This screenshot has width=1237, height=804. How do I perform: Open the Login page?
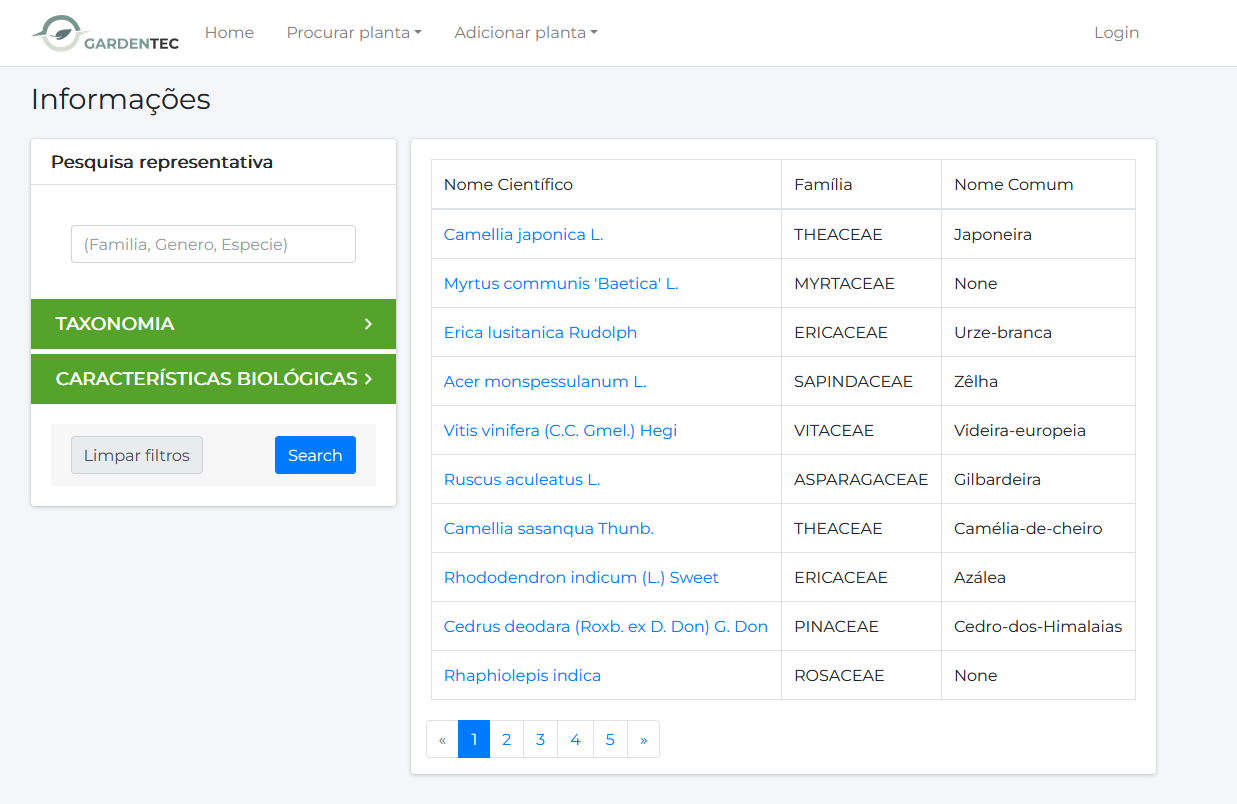tap(1116, 33)
